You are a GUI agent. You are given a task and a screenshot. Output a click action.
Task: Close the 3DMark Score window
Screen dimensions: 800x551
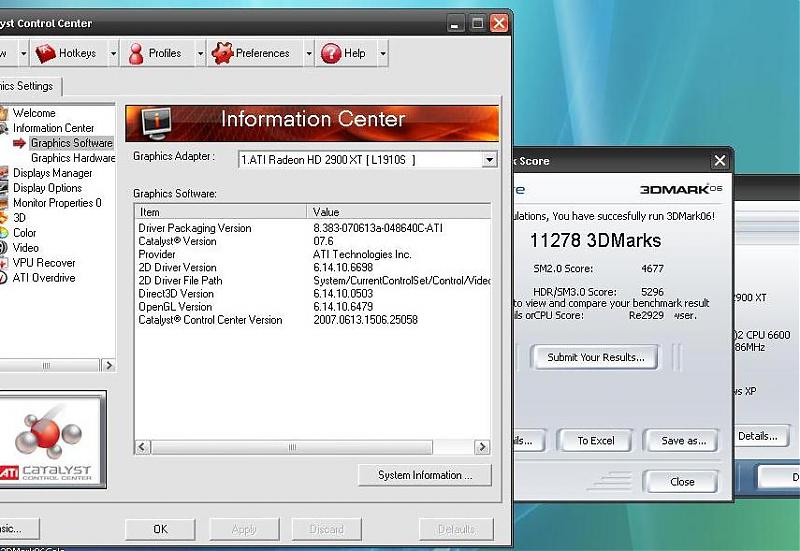click(719, 161)
